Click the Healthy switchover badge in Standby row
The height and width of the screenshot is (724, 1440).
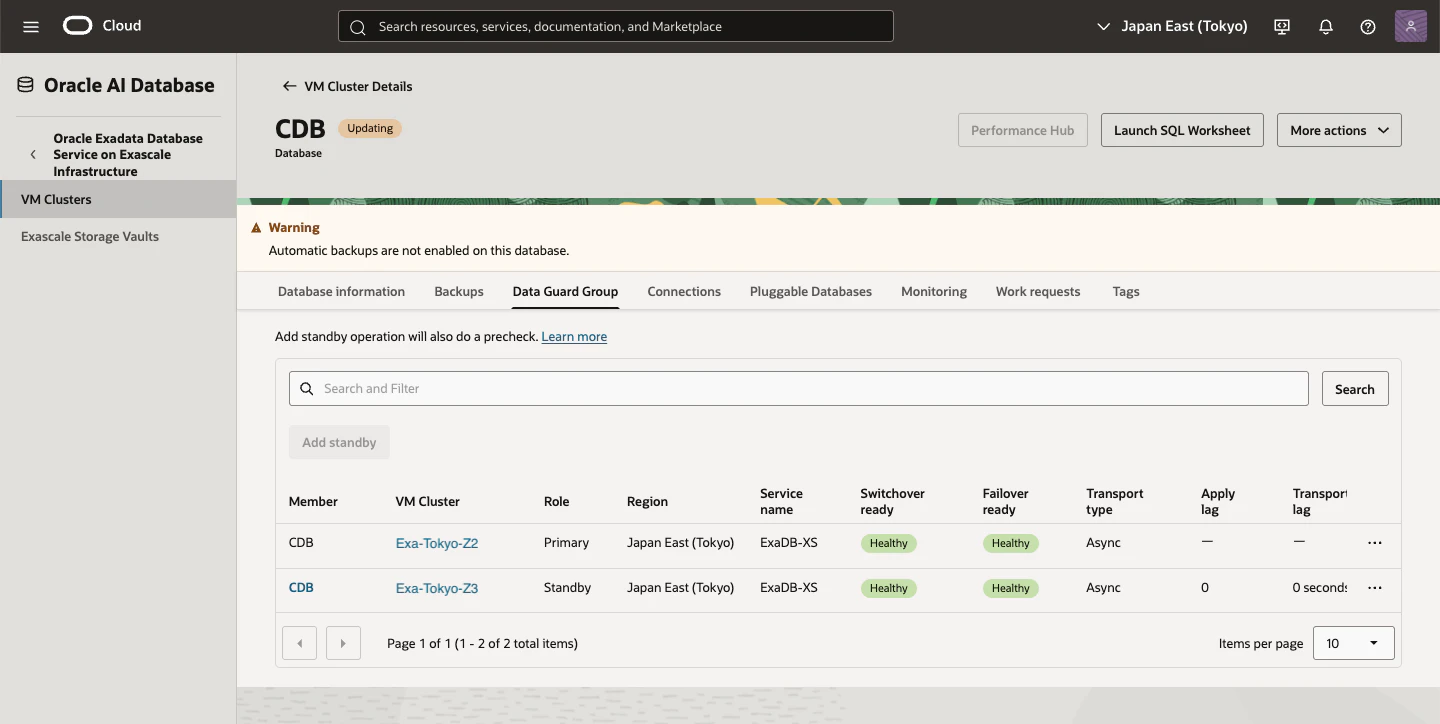(888, 588)
